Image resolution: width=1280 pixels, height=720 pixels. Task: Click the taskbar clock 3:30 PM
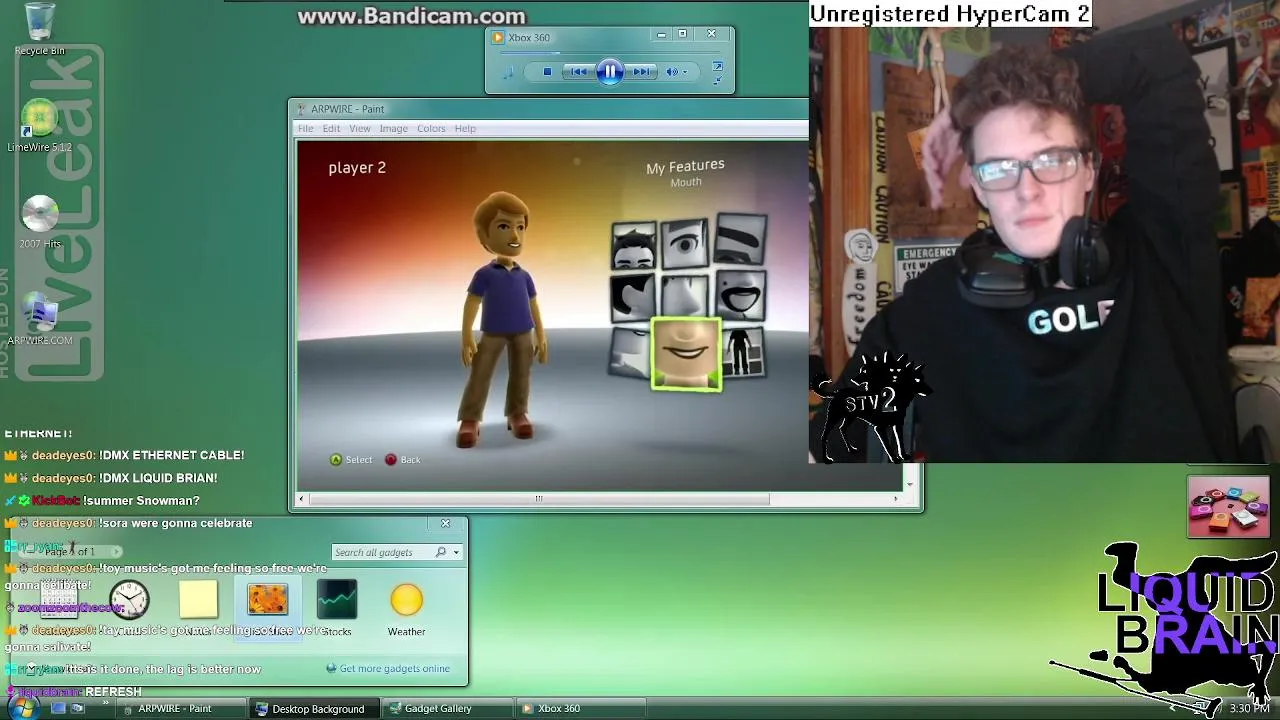[1249, 709]
